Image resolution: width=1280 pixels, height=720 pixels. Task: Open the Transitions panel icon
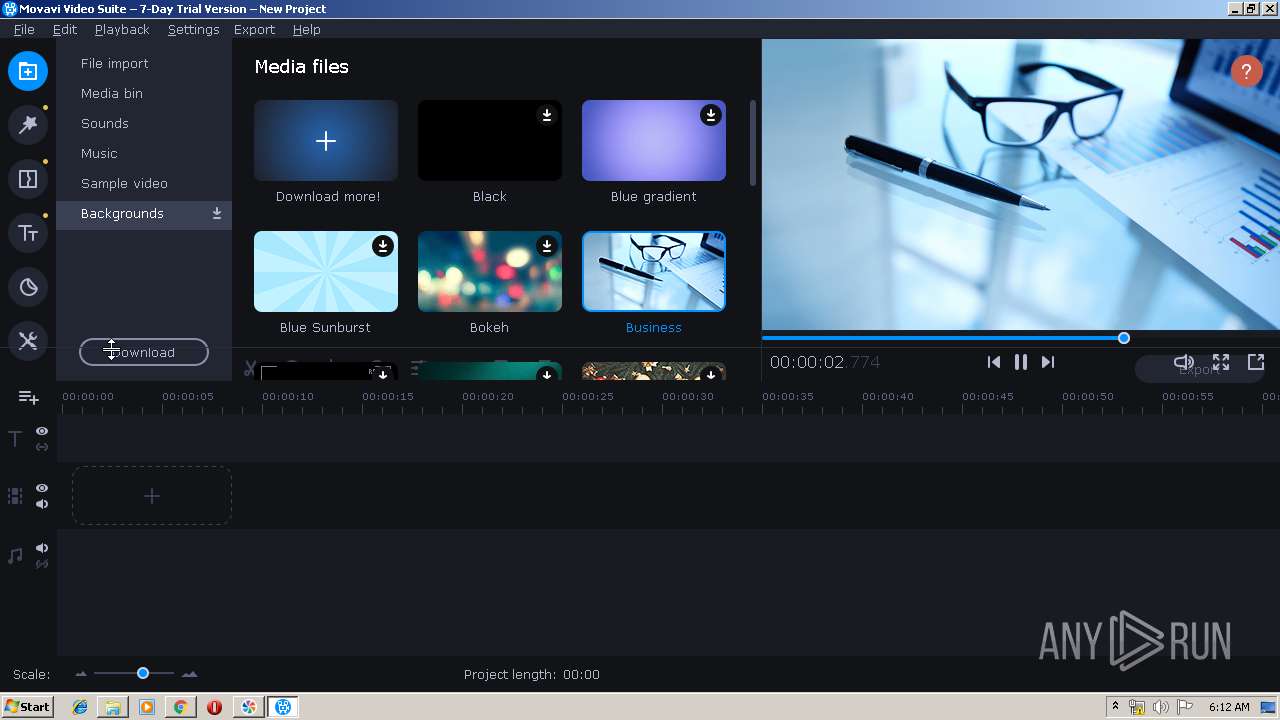click(28, 179)
